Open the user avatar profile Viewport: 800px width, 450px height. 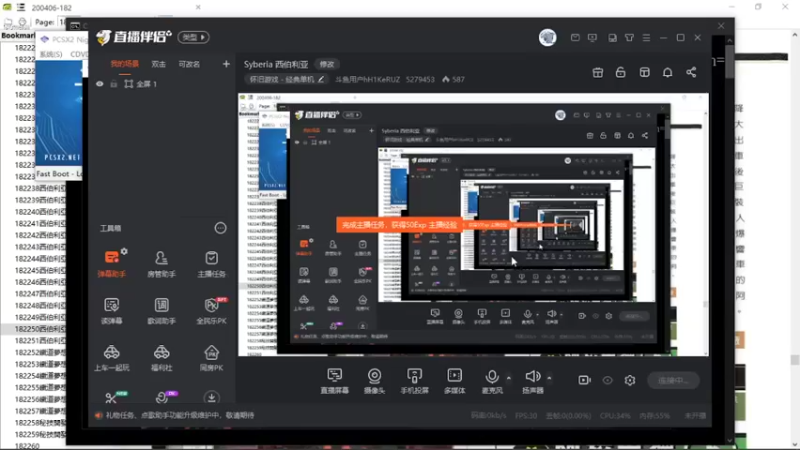click(x=547, y=38)
